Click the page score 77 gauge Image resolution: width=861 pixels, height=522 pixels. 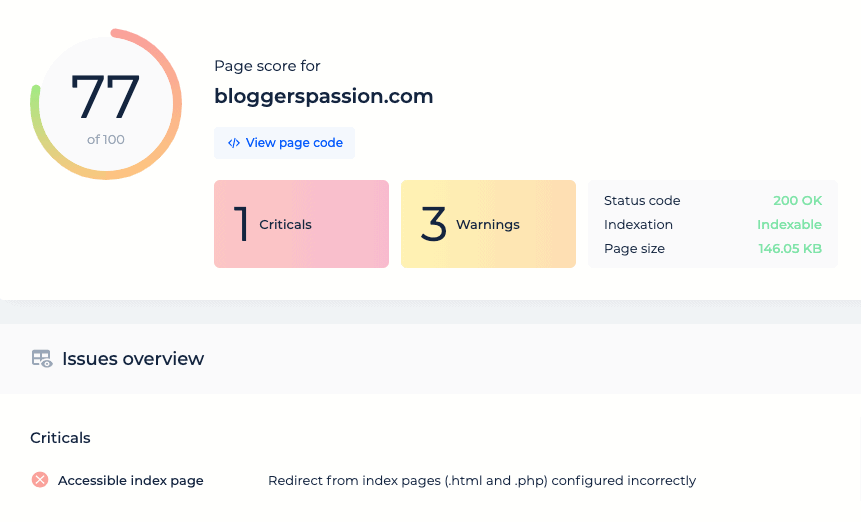click(x=106, y=104)
